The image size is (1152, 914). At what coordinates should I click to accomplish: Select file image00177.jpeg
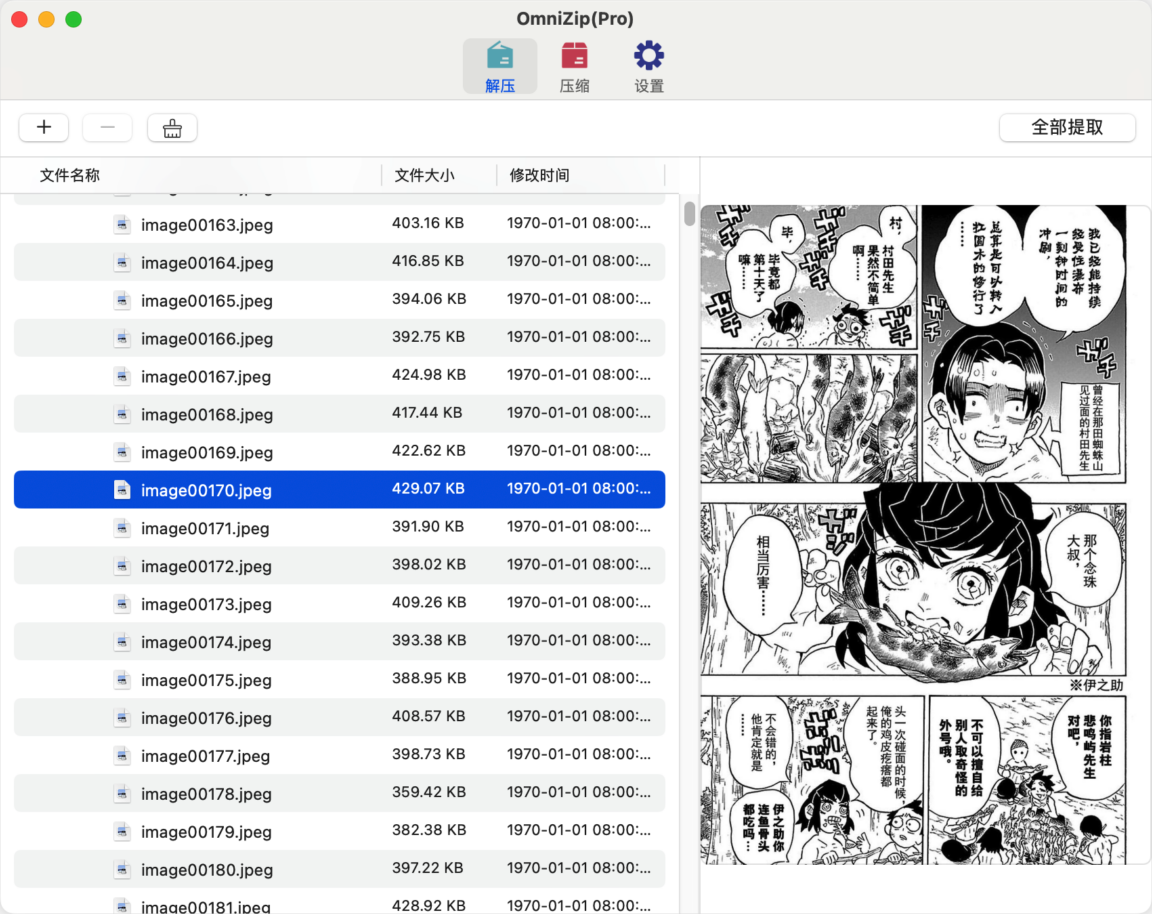(x=339, y=756)
